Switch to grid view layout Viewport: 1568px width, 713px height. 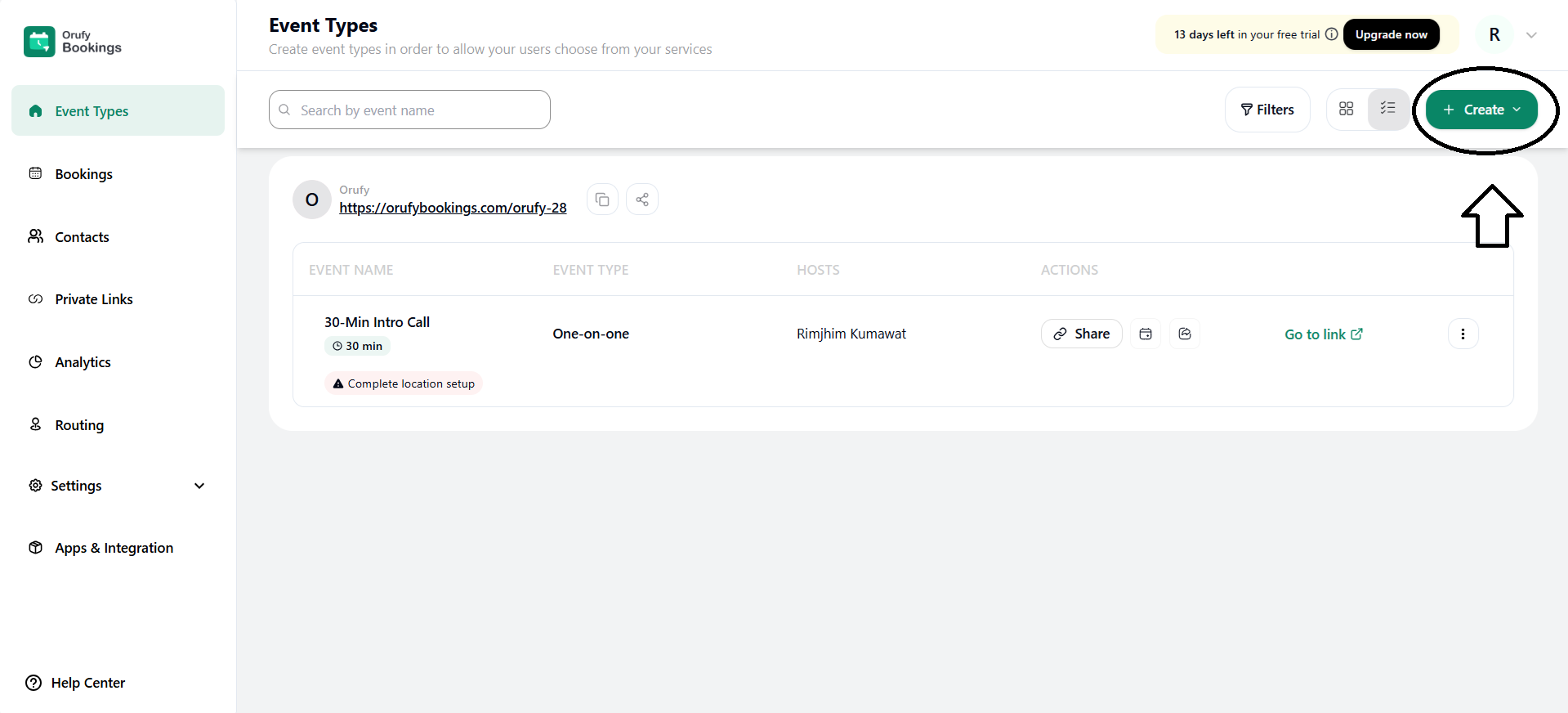point(1347,109)
